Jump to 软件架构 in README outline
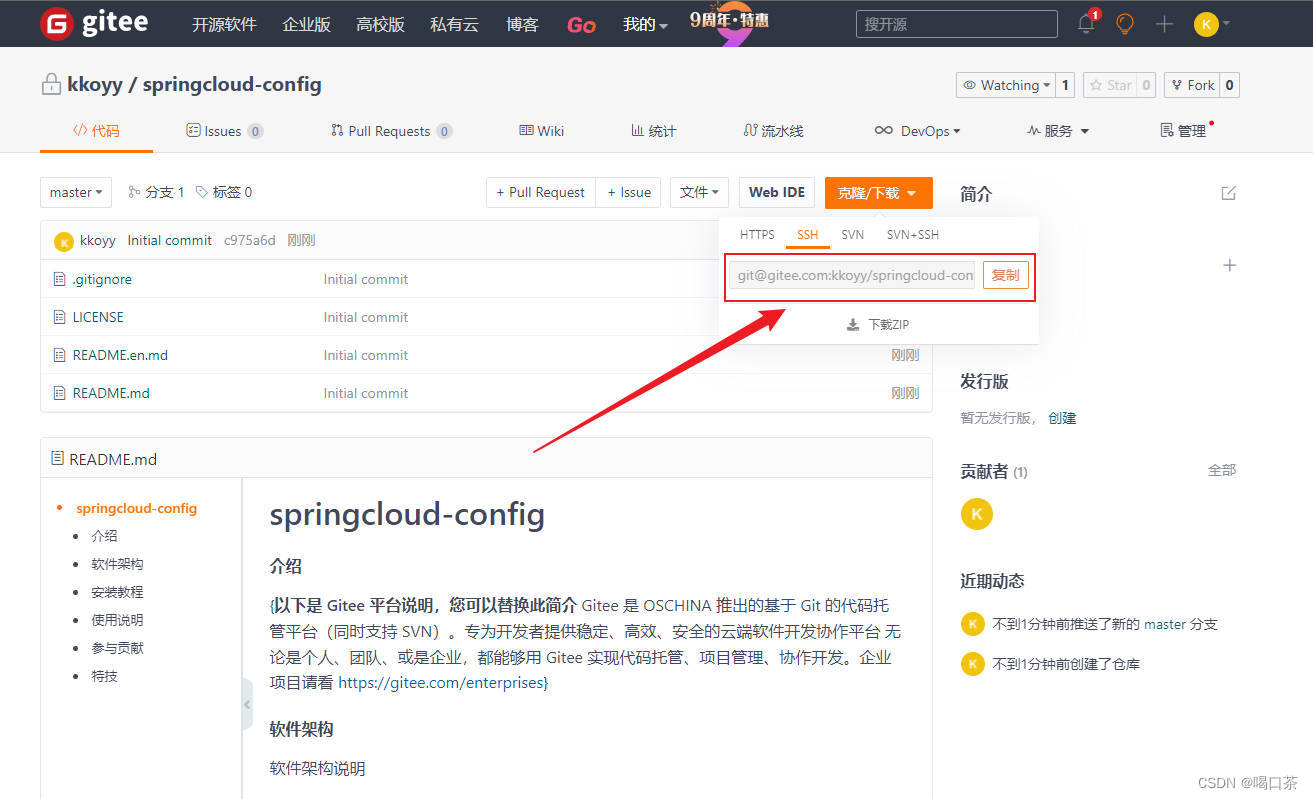 point(117,564)
